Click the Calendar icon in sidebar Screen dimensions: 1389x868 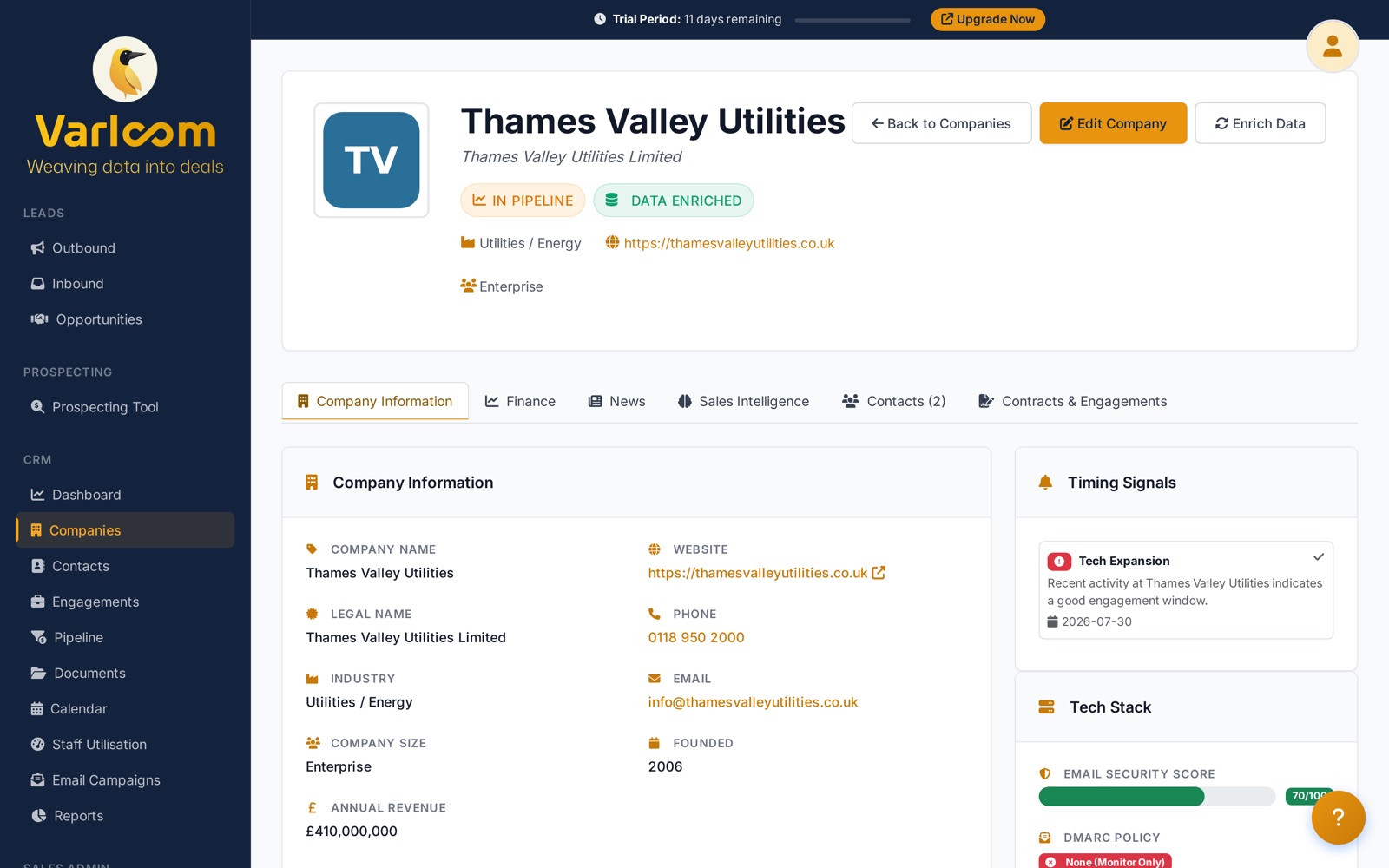[36, 709]
